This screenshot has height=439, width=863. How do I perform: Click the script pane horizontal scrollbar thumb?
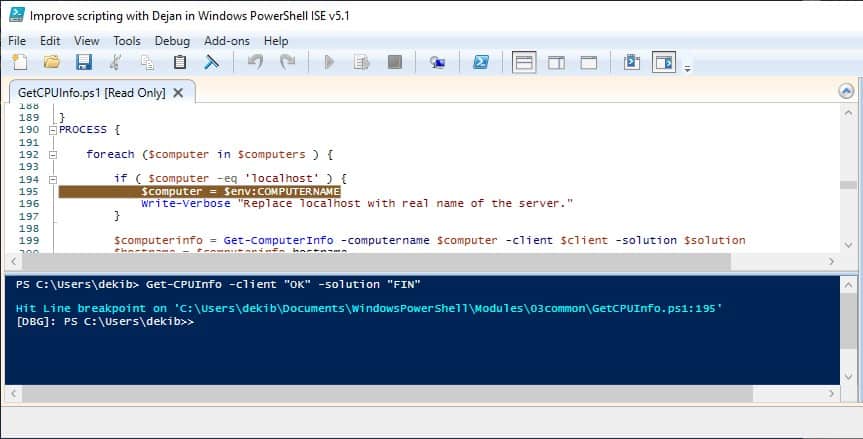coord(376,262)
